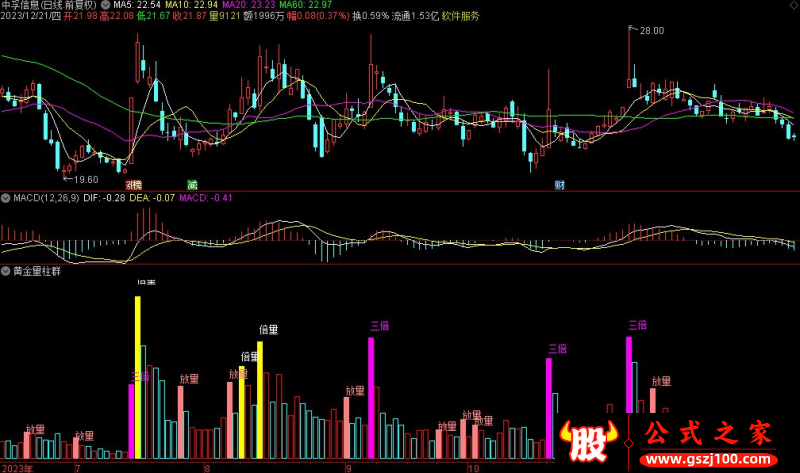Click the change value 幅0.08(0.37%)
The image size is (800, 473).
(x=318, y=16)
